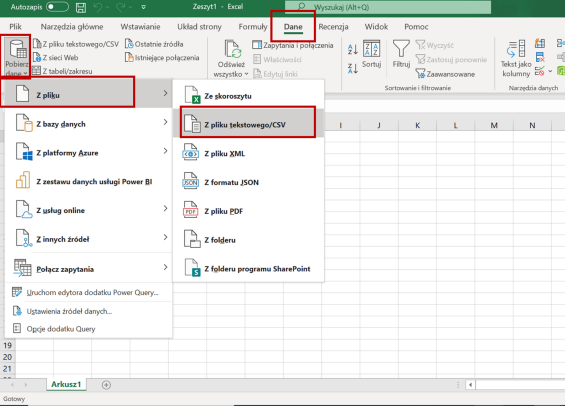
Task: Select column K header
Action: point(417,125)
